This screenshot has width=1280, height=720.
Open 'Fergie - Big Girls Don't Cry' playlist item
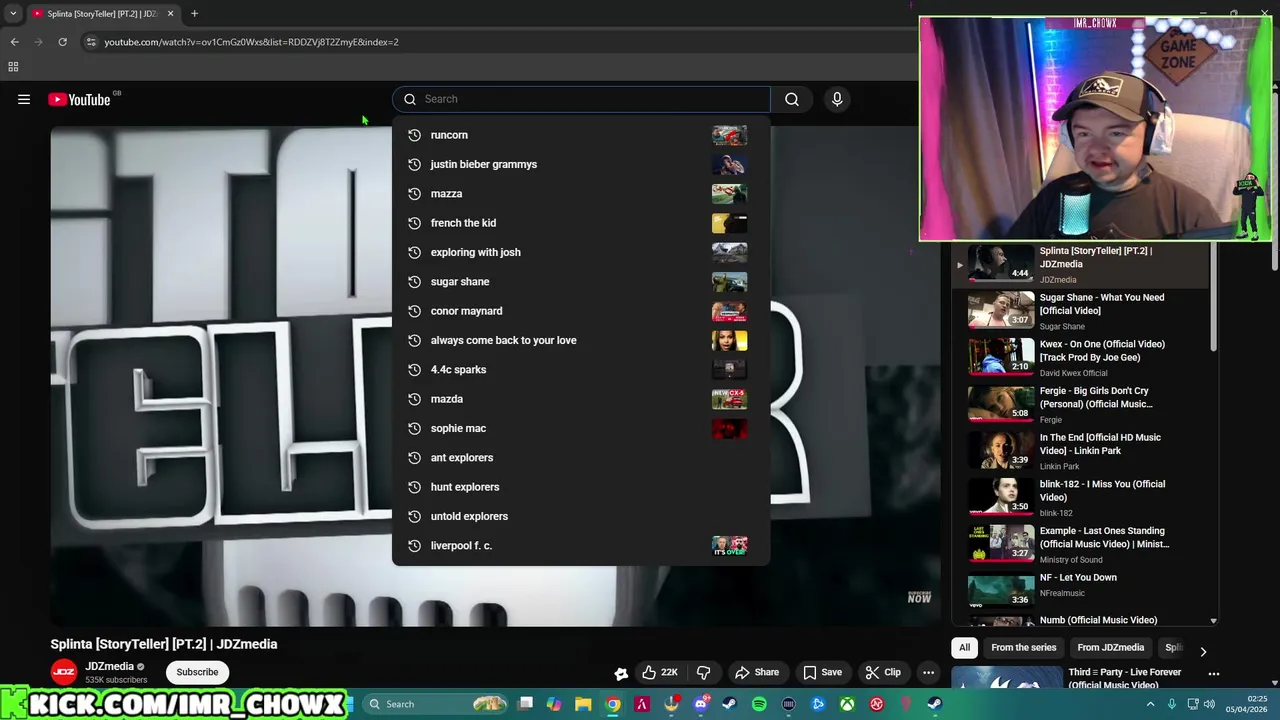(x=1080, y=404)
